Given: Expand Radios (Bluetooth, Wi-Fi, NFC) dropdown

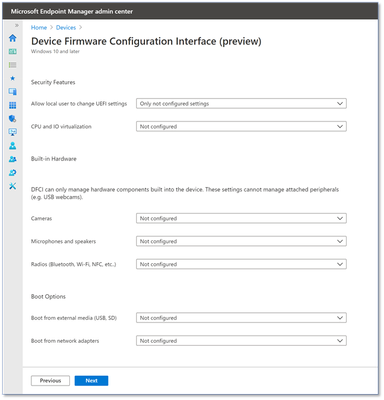Looking at the screenshot, I should (241, 264).
